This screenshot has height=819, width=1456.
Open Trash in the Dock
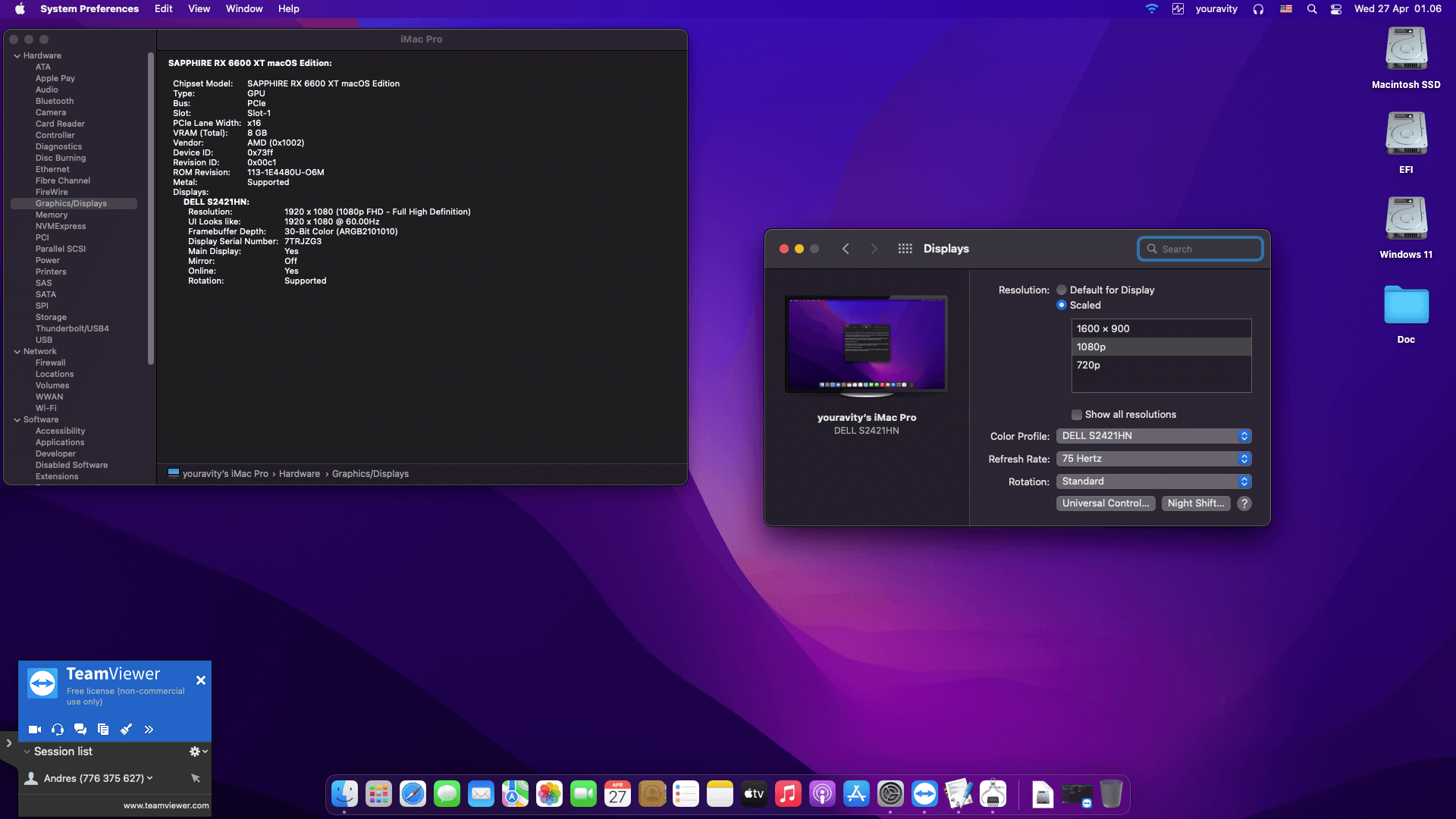[1111, 794]
